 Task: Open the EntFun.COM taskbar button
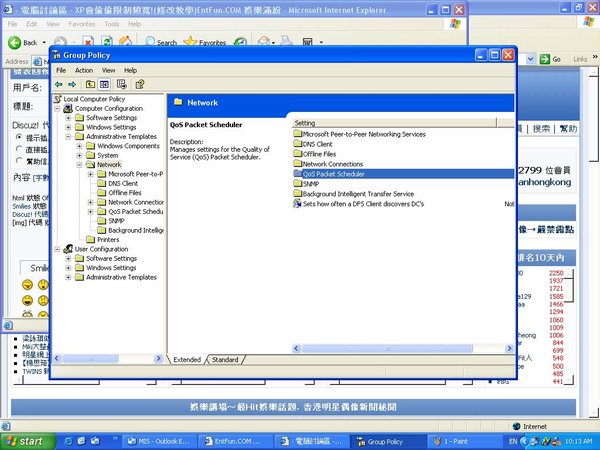pos(236,442)
